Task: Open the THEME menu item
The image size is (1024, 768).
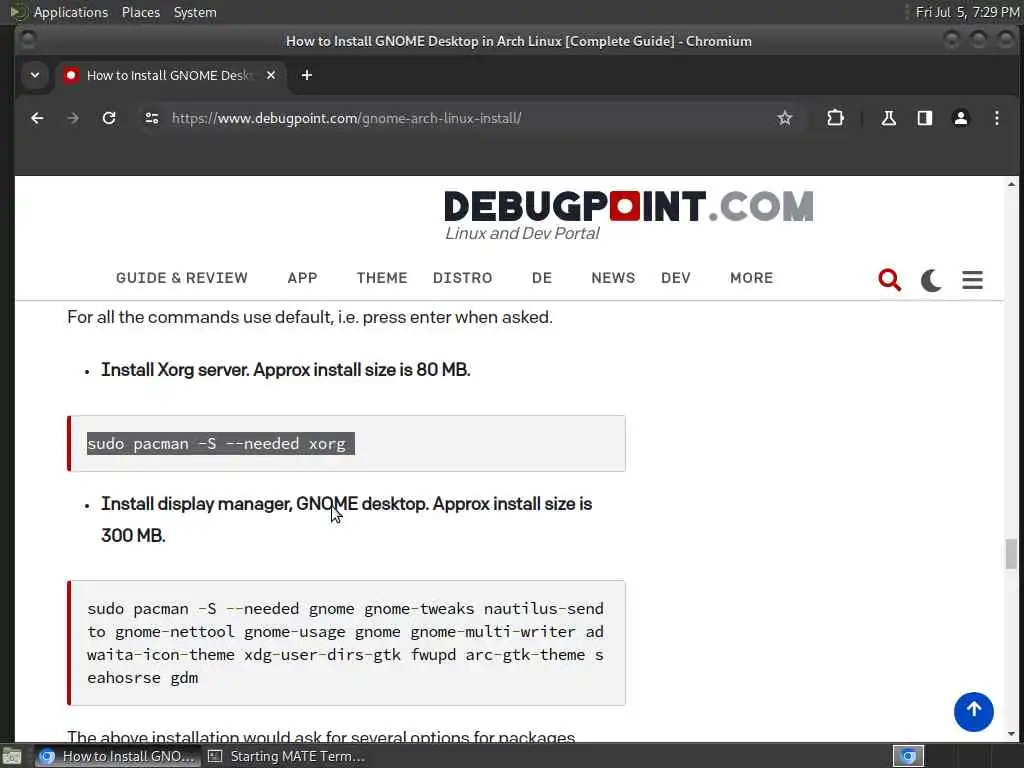Action: (x=382, y=278)
